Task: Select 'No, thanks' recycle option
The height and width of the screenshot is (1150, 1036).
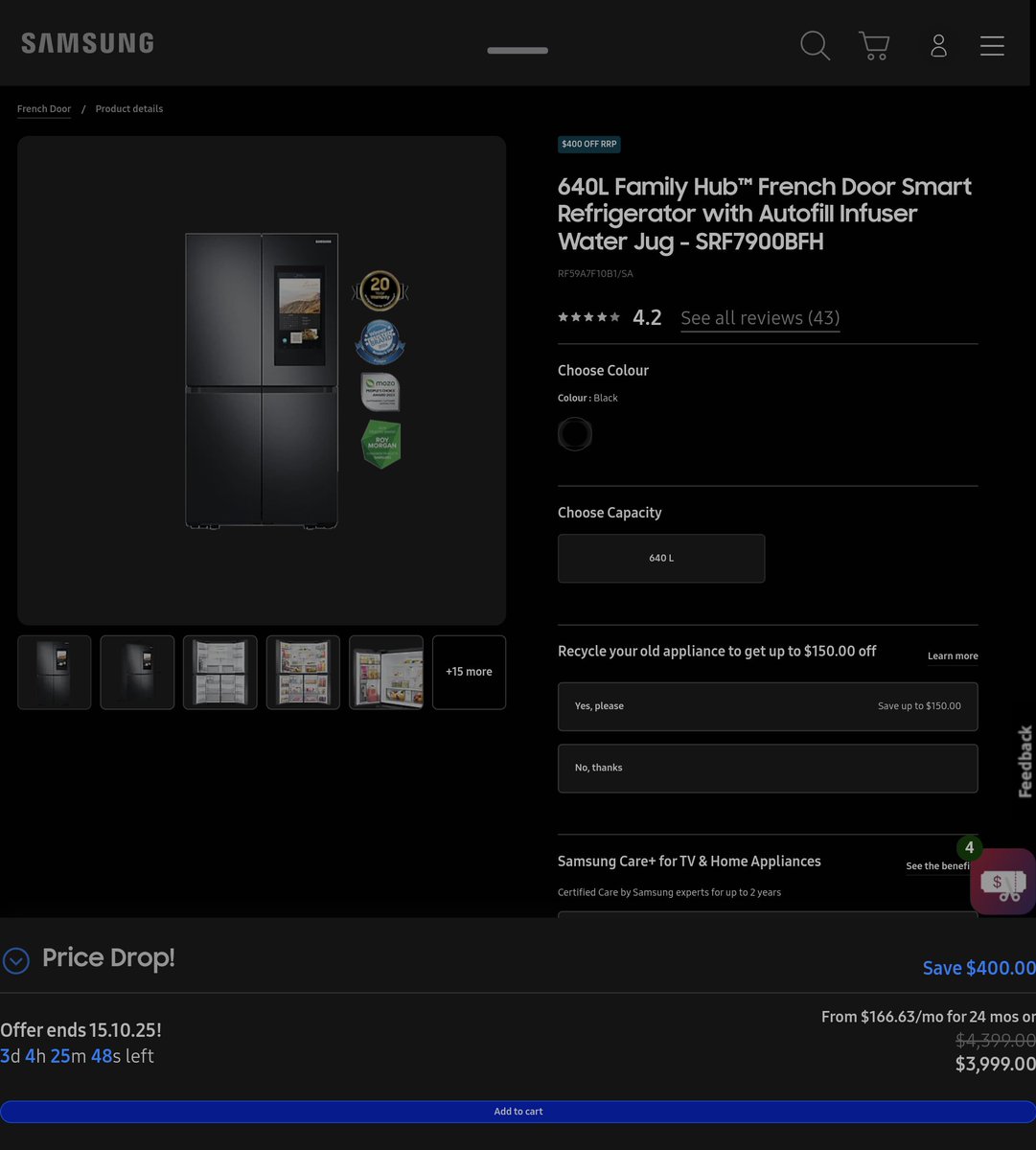Action: (x=768, y=769)
